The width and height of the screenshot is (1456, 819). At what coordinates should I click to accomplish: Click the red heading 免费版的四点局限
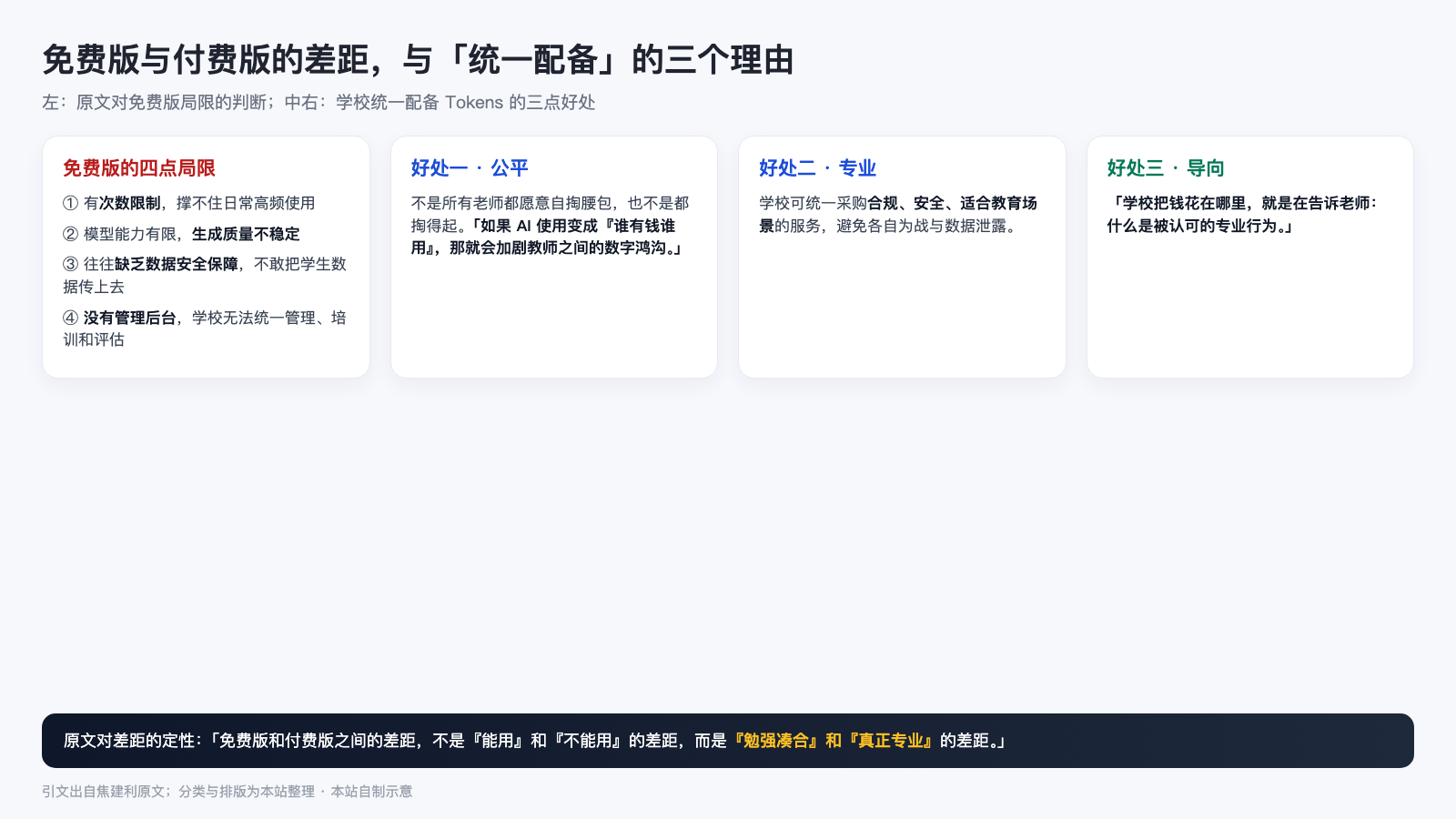point(139,168)
